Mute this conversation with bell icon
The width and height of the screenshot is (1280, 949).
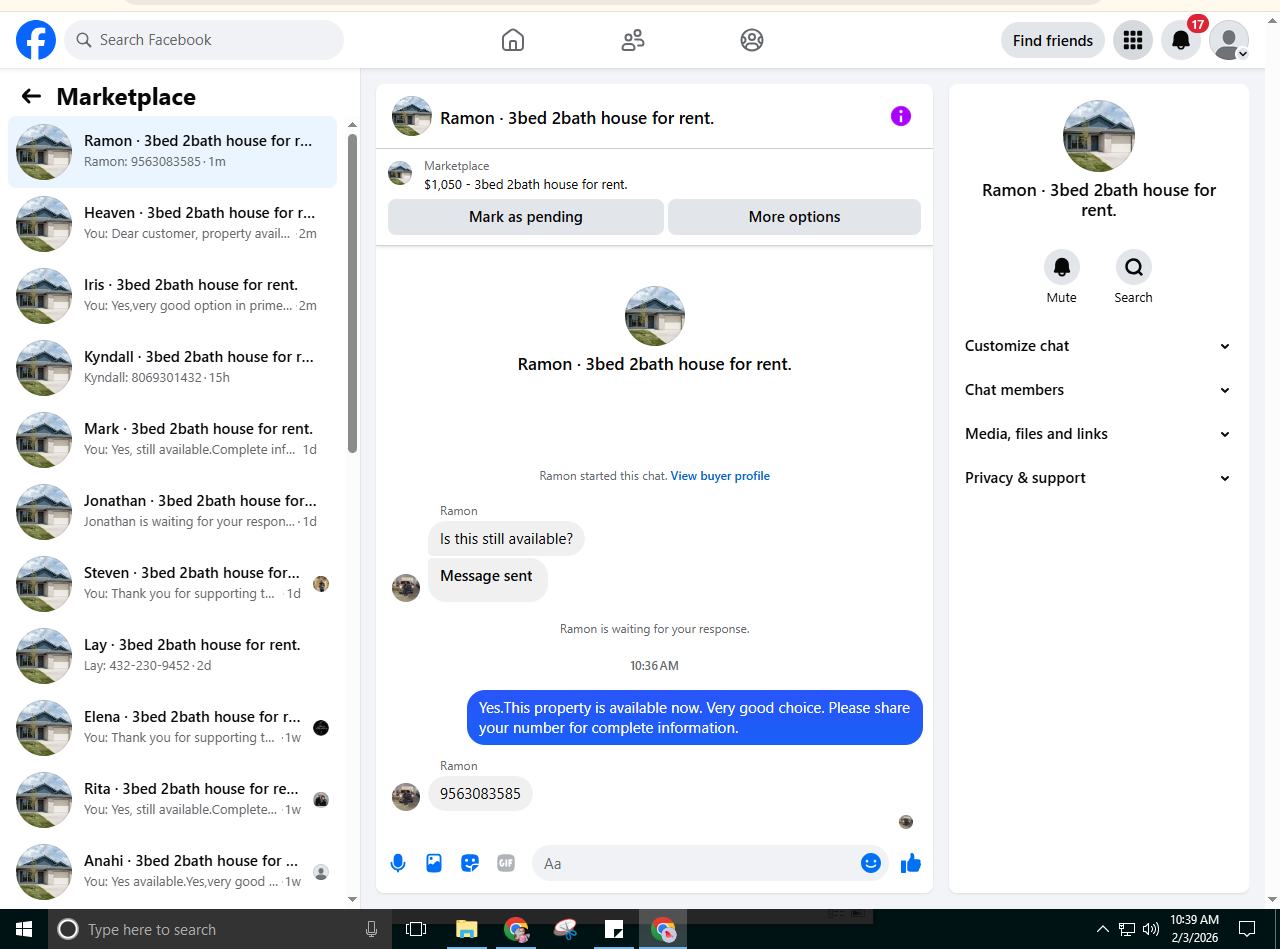click(x=1062, y=267)
